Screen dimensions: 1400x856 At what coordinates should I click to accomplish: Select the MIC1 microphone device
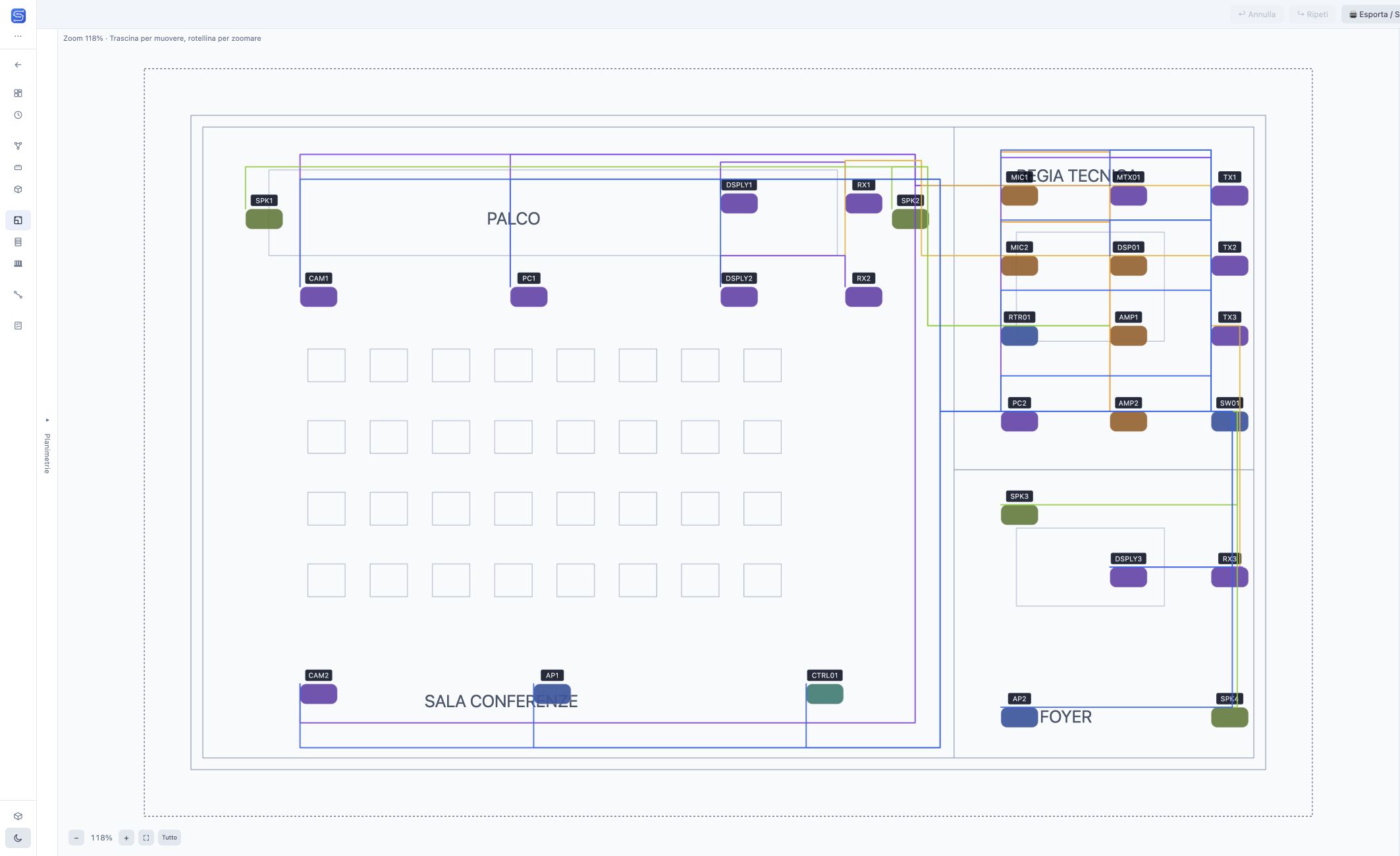click(1019, 196)
